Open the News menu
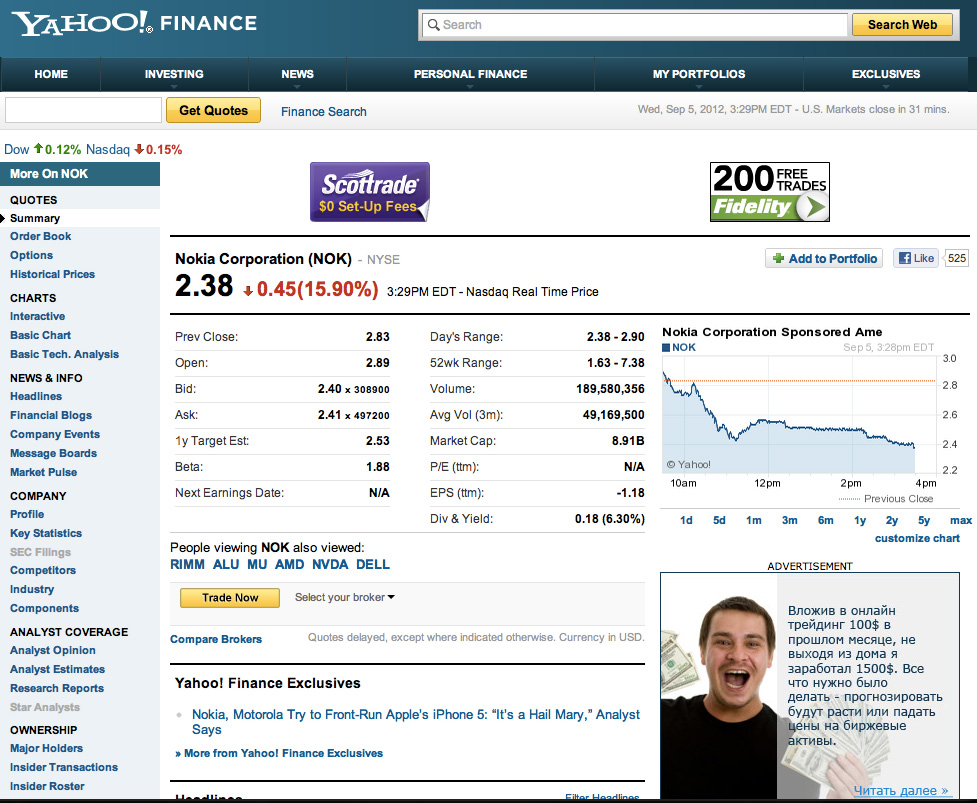The width and height of the screenshot is (977, 803). tap(297, 74)
